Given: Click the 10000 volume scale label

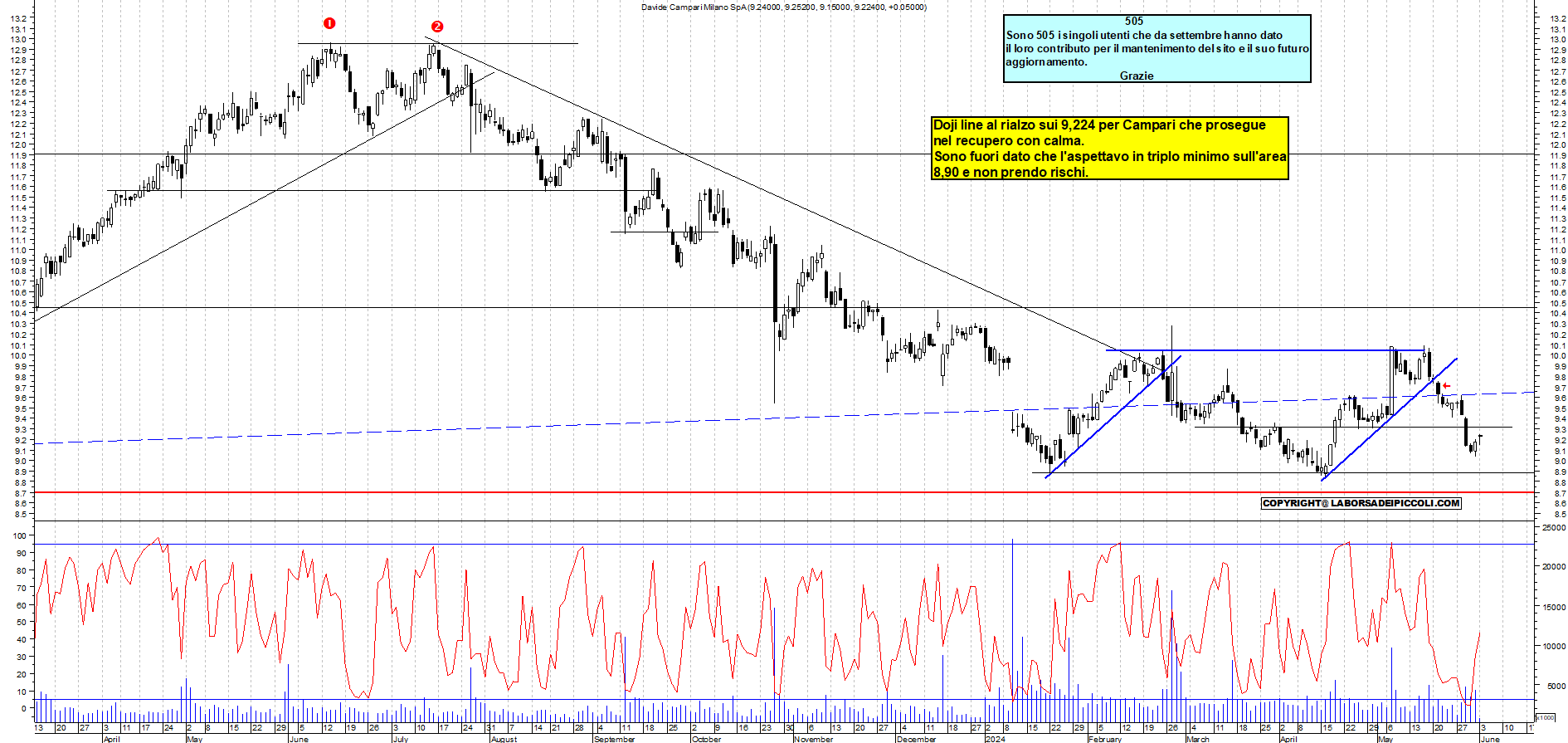Looking at the screenshot, I should (1553, 646).
